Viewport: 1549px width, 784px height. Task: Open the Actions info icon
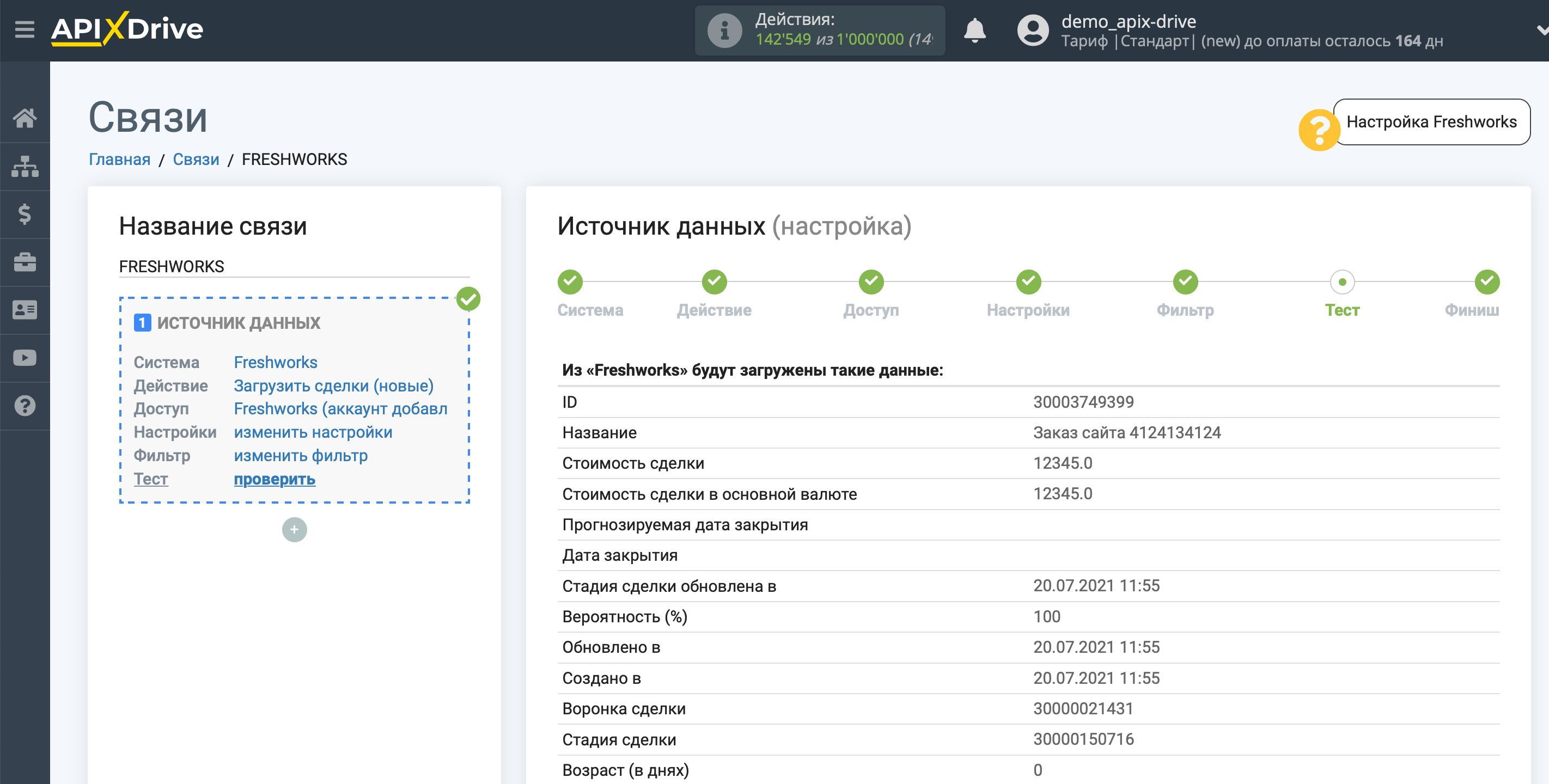(x=724, y=30)
